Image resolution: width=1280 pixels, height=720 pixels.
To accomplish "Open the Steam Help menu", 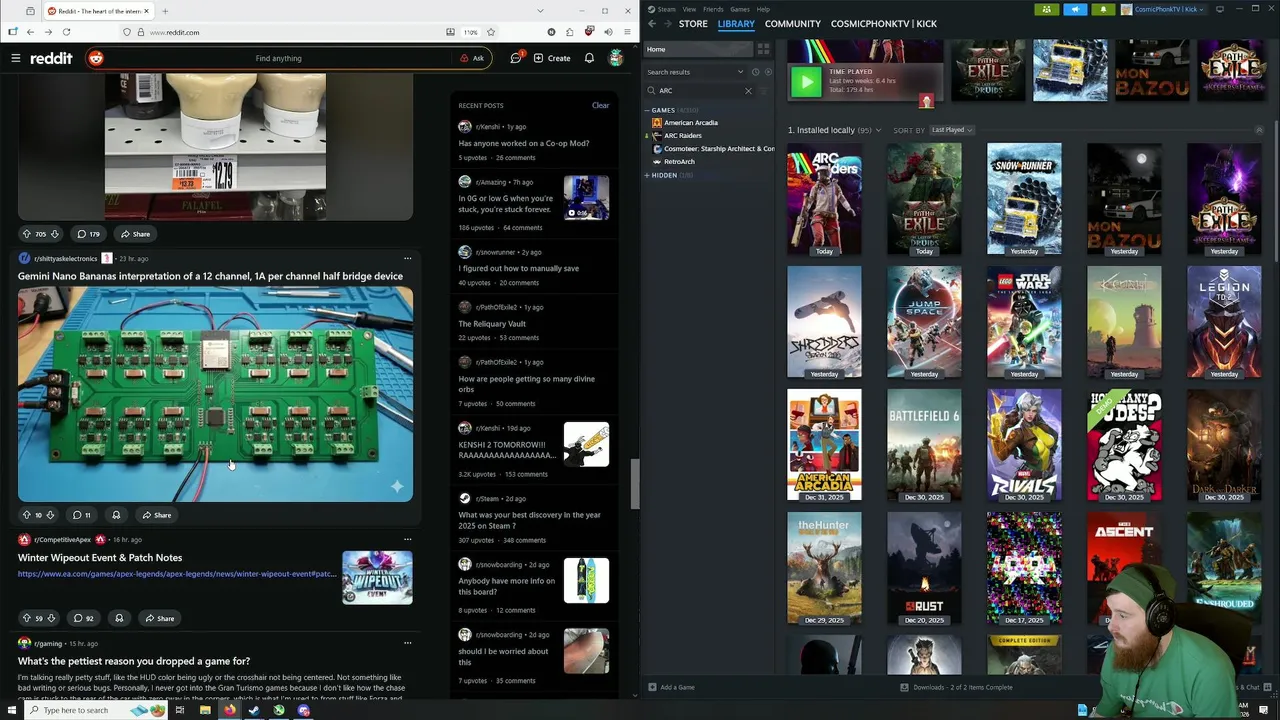I will click(763, 9).
